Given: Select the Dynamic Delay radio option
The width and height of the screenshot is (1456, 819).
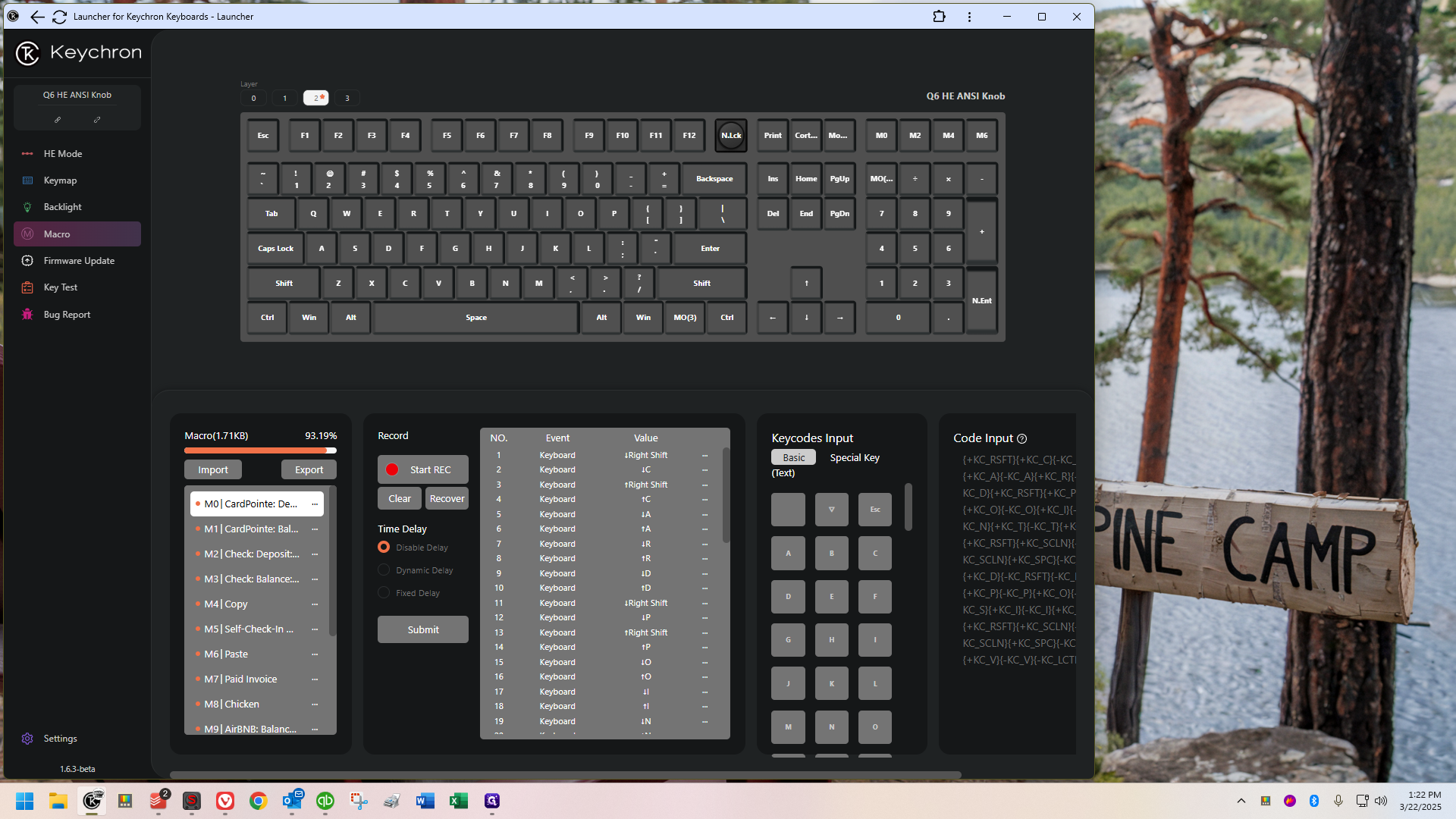Looking at the screenshot, I should 384,570.
